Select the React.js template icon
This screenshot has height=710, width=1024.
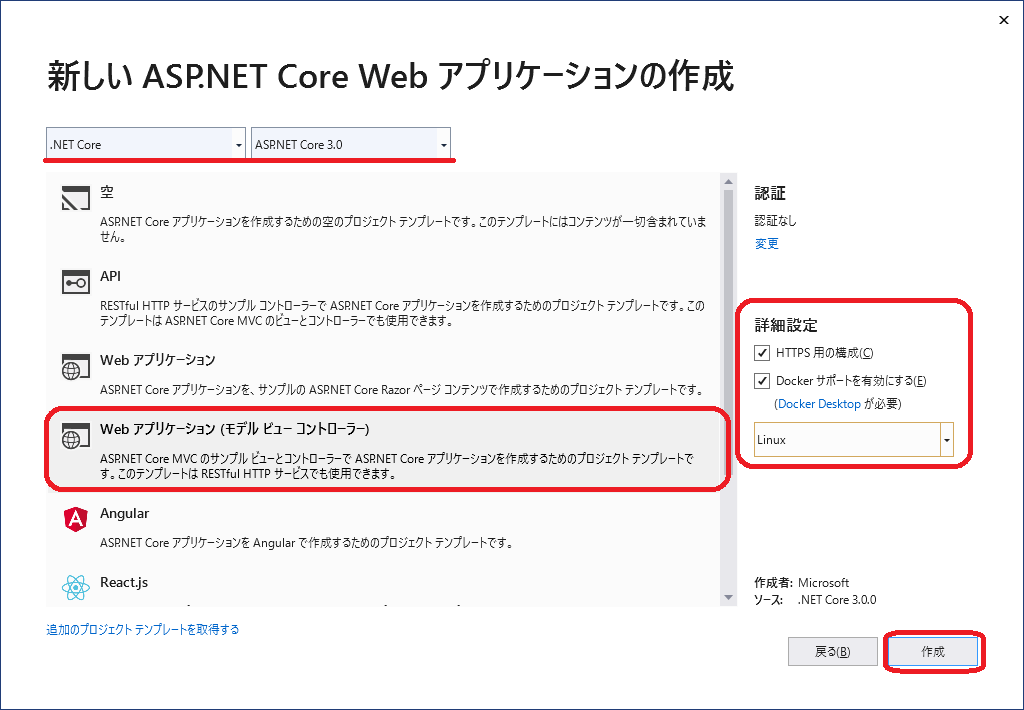[x=76, y=588]
